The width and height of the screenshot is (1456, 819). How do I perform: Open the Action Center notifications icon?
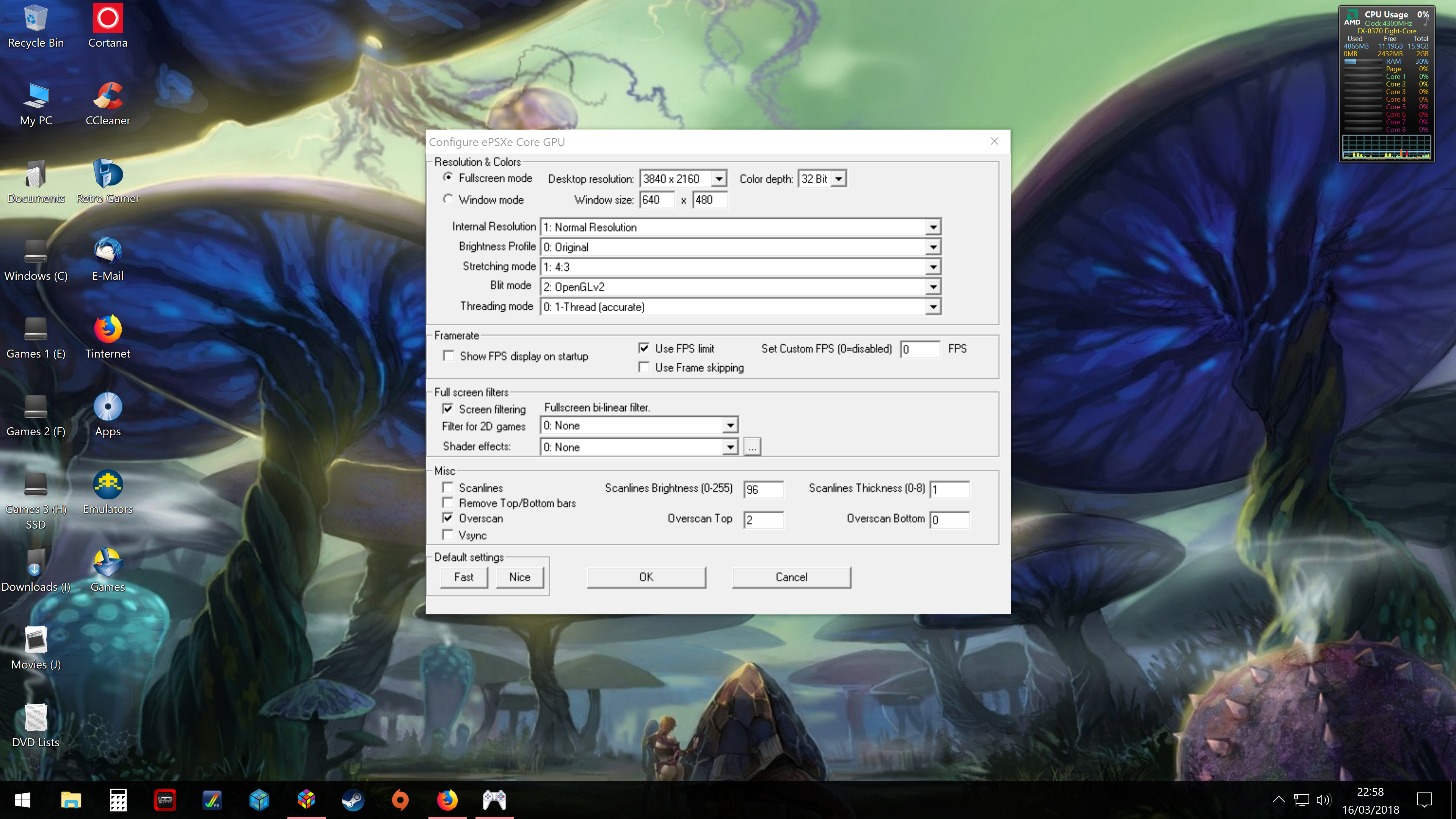point(1425,800)
